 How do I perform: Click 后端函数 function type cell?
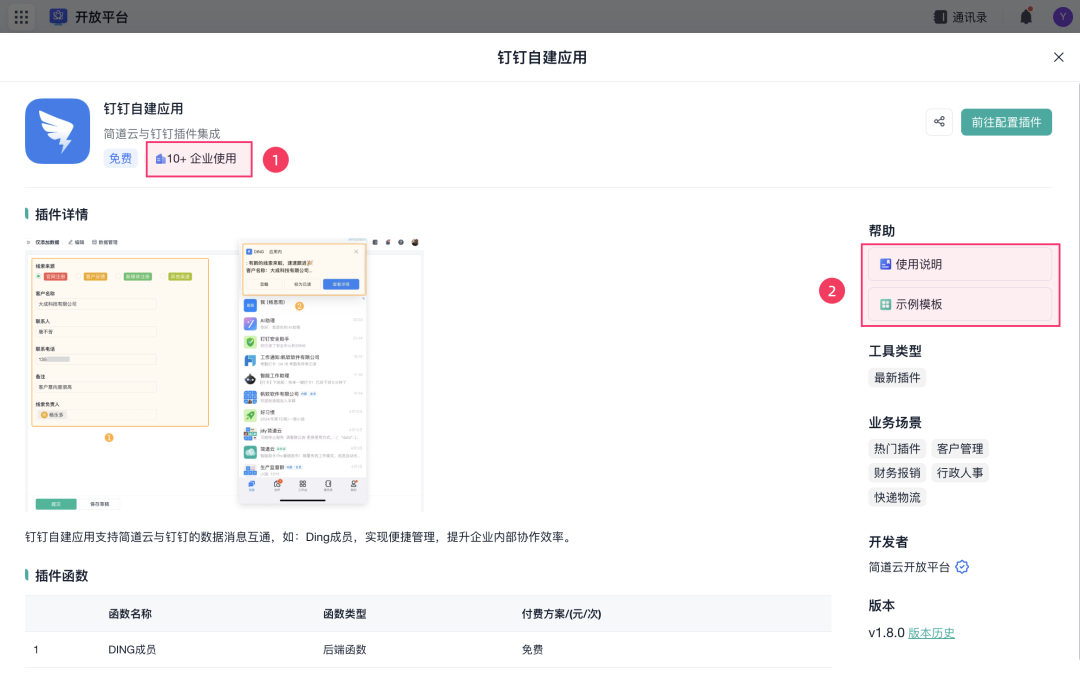point(344,650)
